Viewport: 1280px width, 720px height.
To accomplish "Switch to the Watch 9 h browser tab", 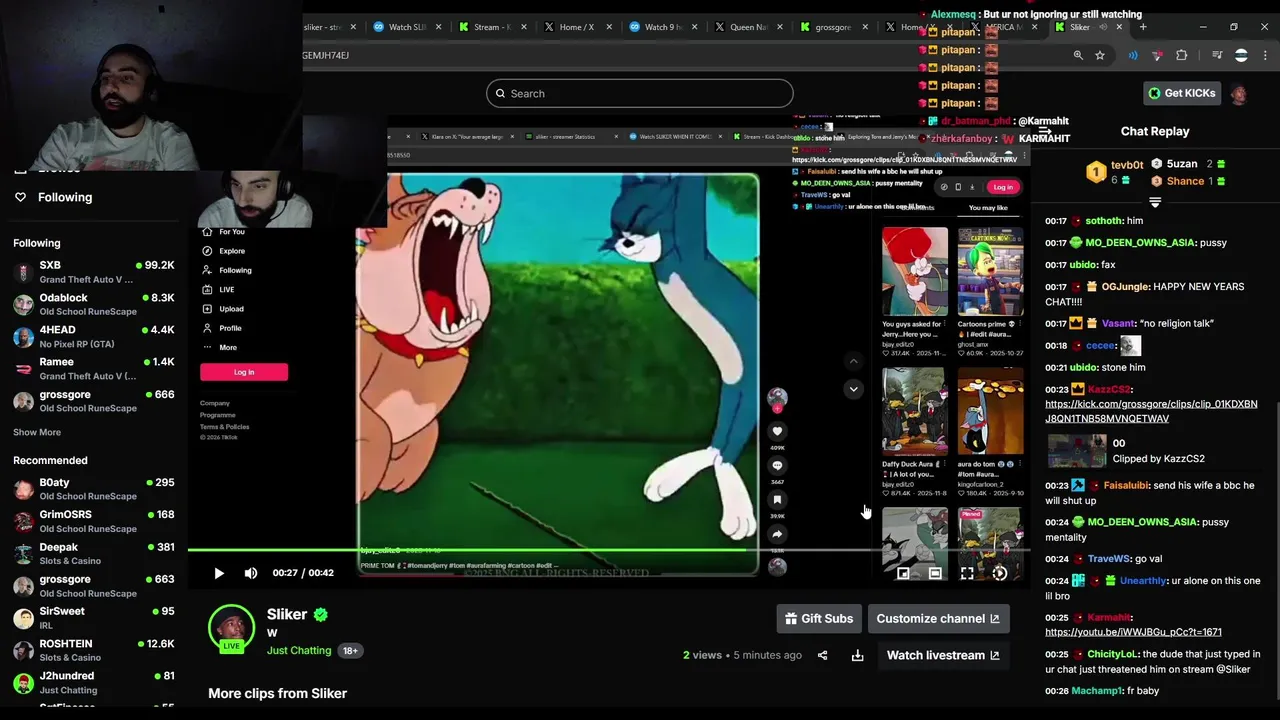I will click(x=661, y=27).
